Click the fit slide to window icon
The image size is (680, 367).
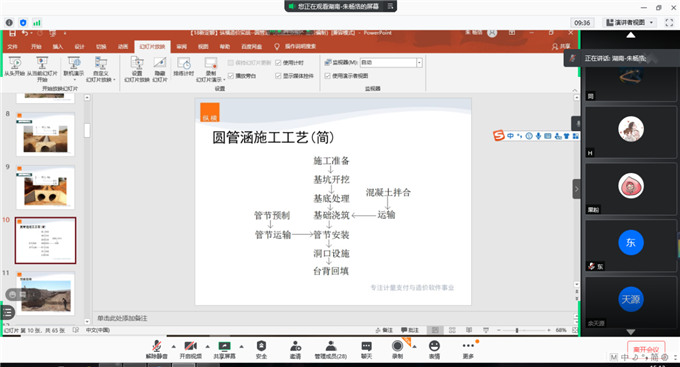click(575, 330)
